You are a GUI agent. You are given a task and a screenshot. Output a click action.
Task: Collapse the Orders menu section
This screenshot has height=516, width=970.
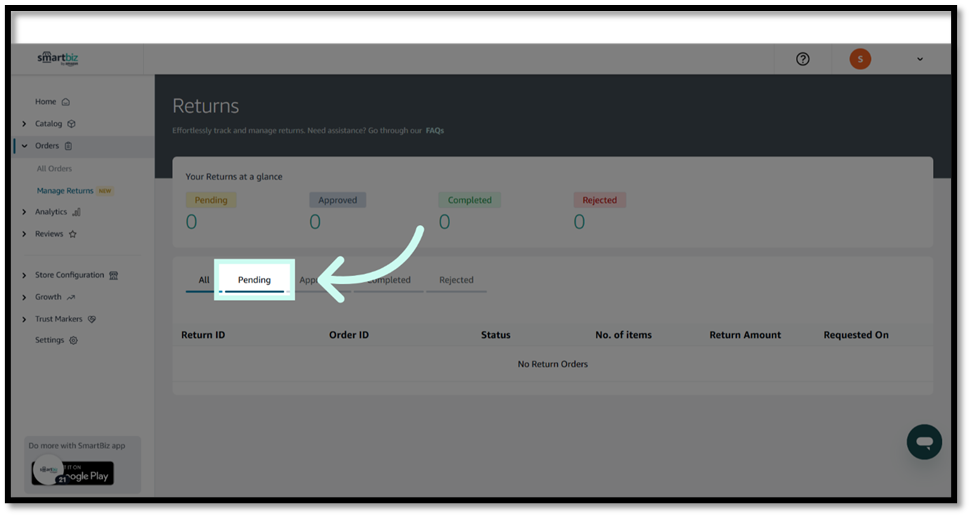[24, 146]
